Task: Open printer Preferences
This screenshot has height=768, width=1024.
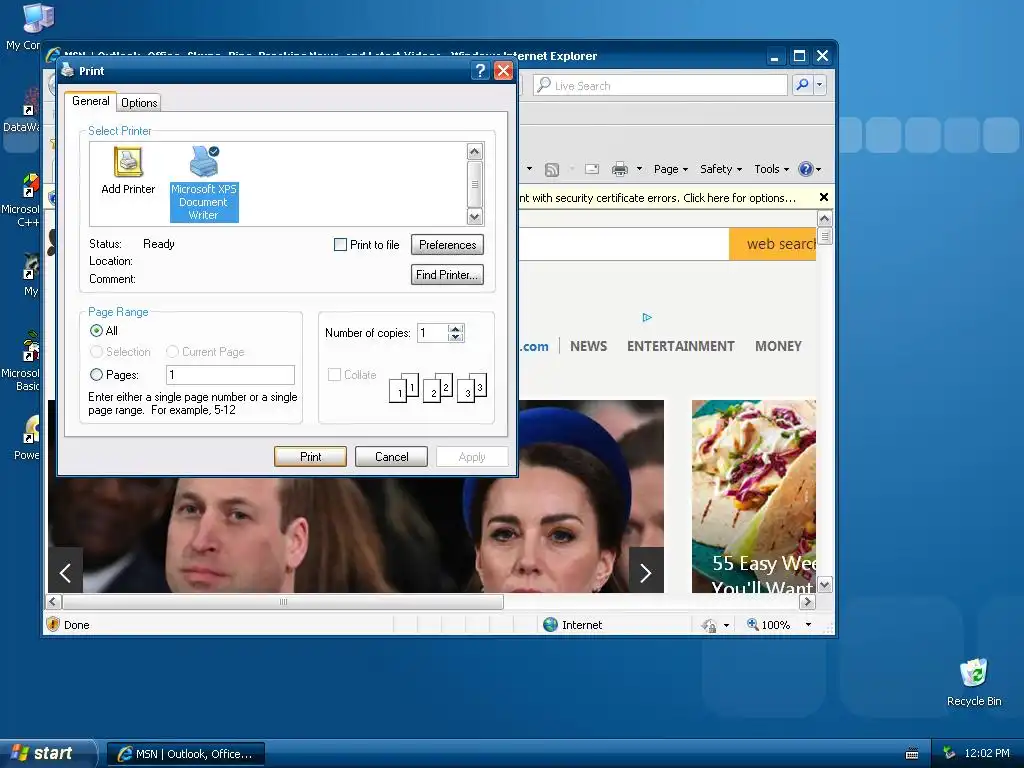Action: tap(447, 245)
